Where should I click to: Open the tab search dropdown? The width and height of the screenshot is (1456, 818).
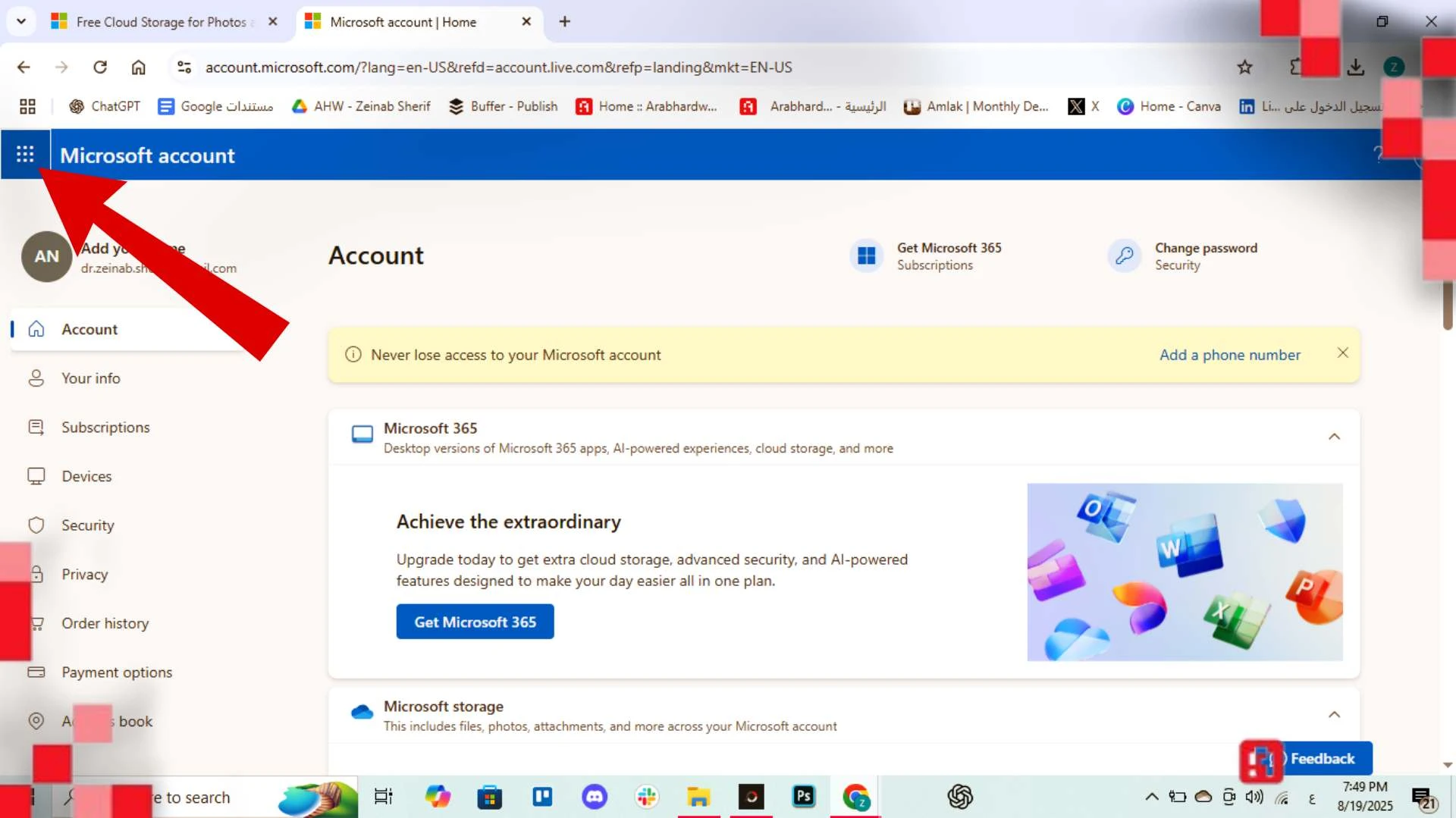pos(21,22)
